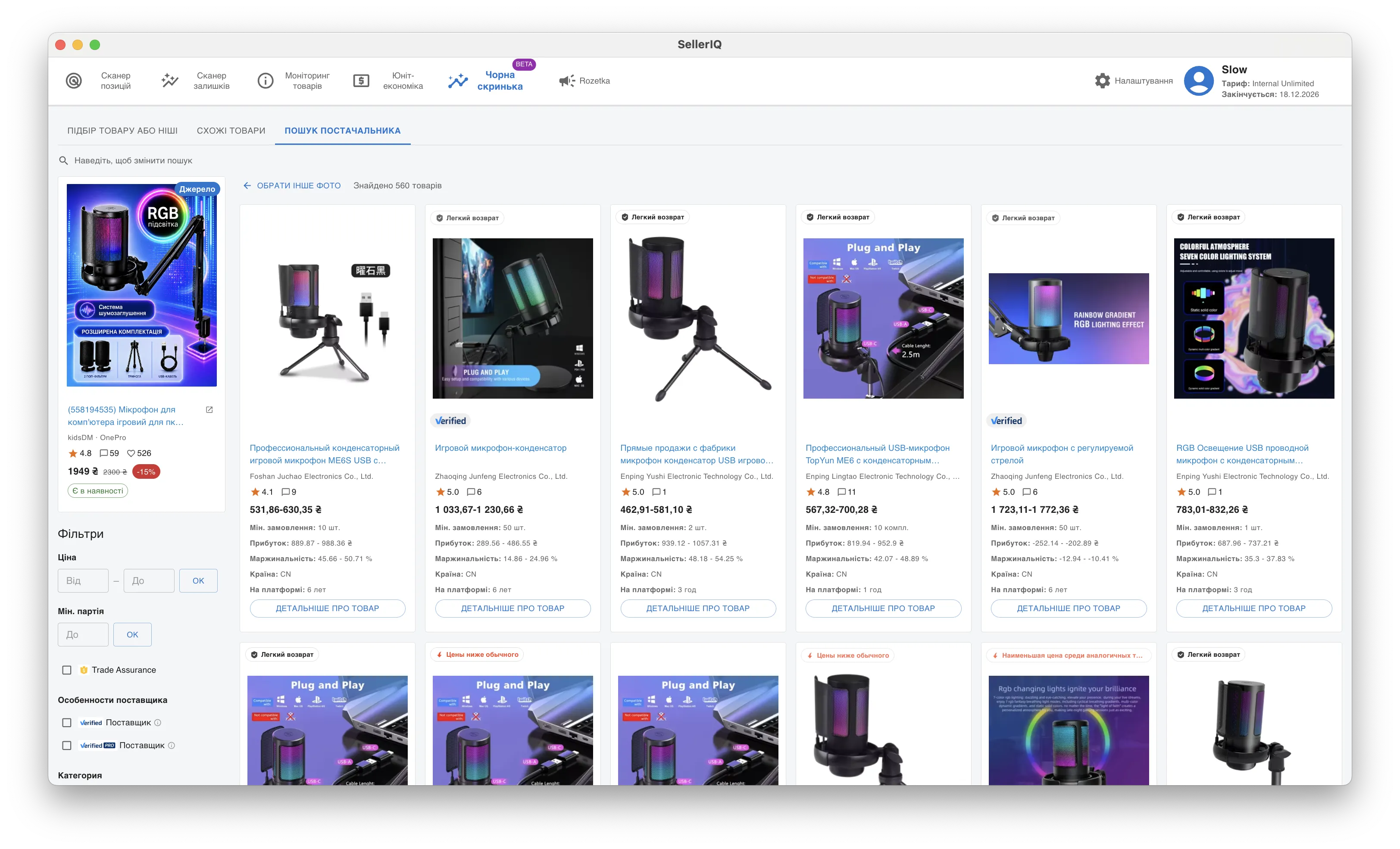Focus the price Від input field
The height and width of the screenshot is (849, 1400).
pos(83,581)
